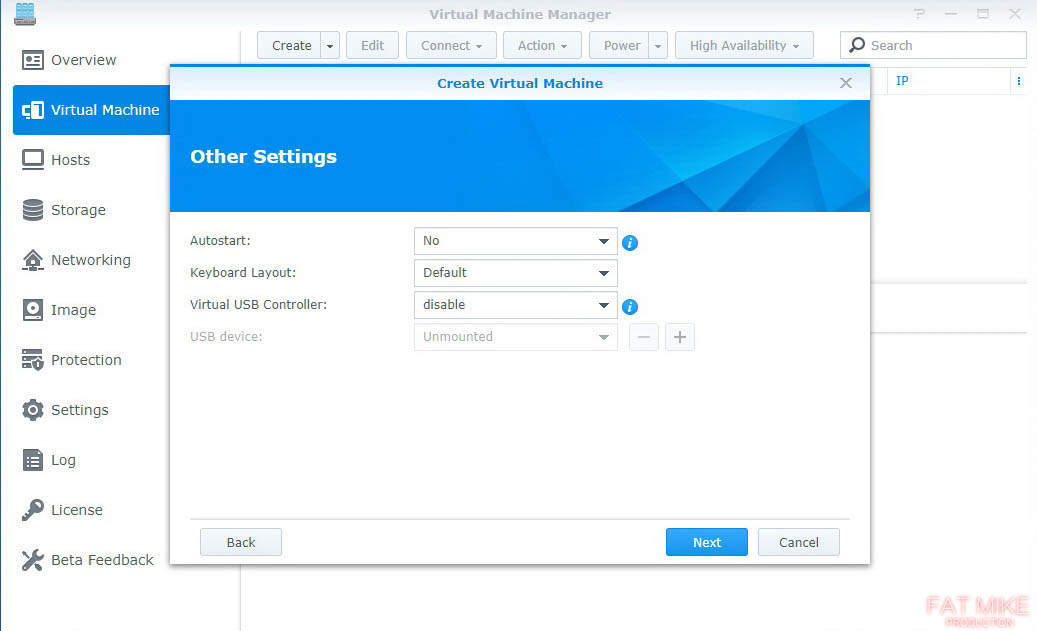The image size is (1037, 631).
Task: Open the Action dropdown menu
Action: (x=542, y=46)
